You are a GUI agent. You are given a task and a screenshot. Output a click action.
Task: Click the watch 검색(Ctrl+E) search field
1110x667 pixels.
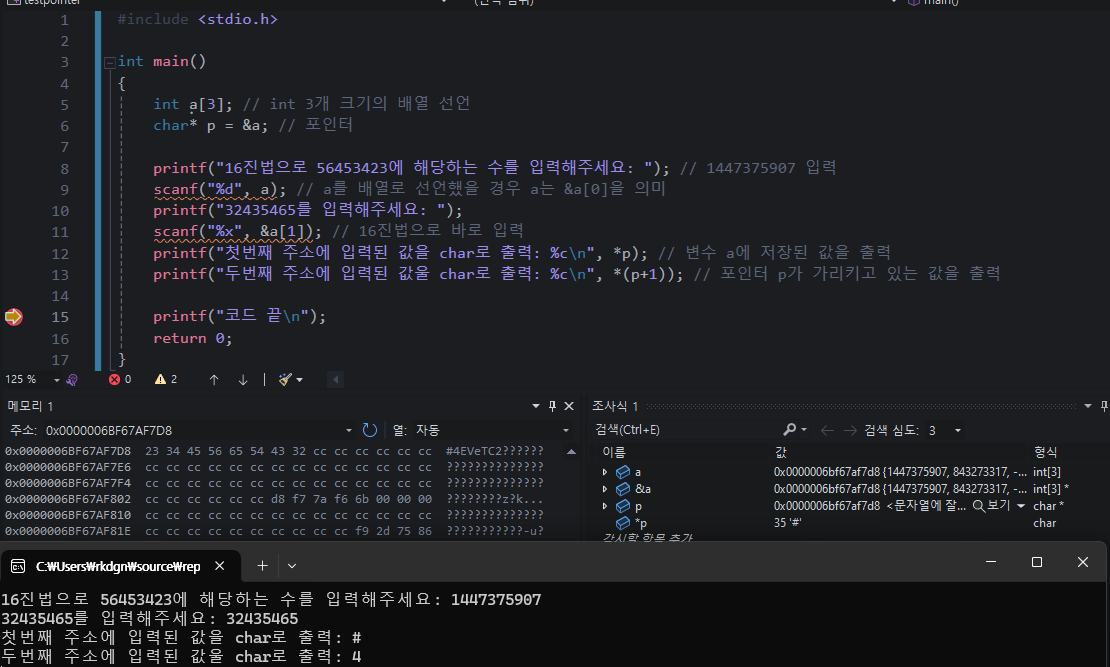(x=685, y=430)
